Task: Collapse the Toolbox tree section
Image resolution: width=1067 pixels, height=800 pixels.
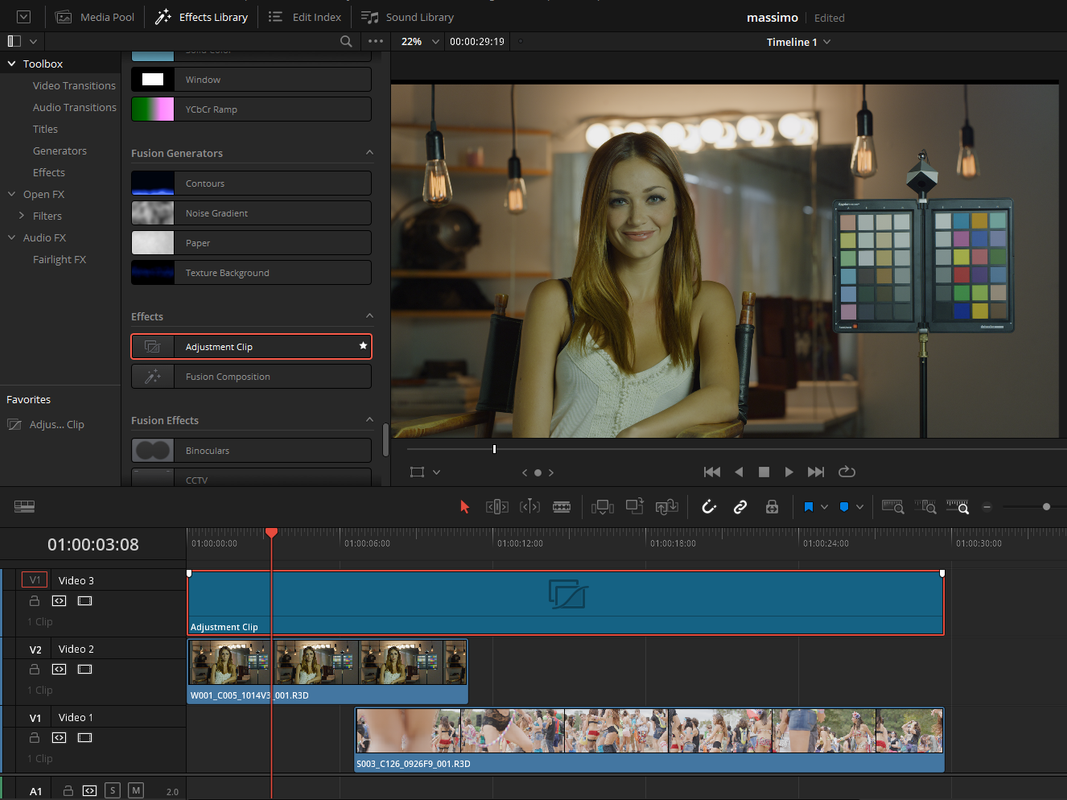Action: pos(12,63)
